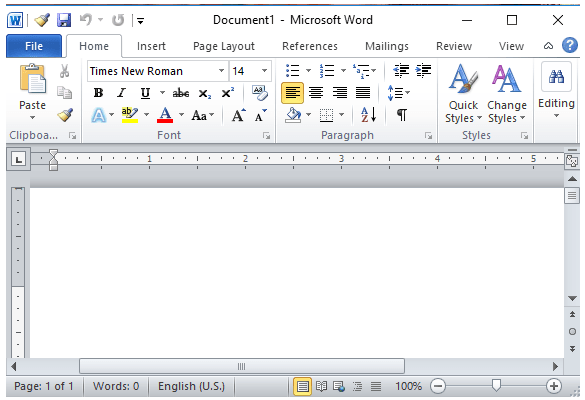Toggle Show/Hide paragraph marks

401,115
